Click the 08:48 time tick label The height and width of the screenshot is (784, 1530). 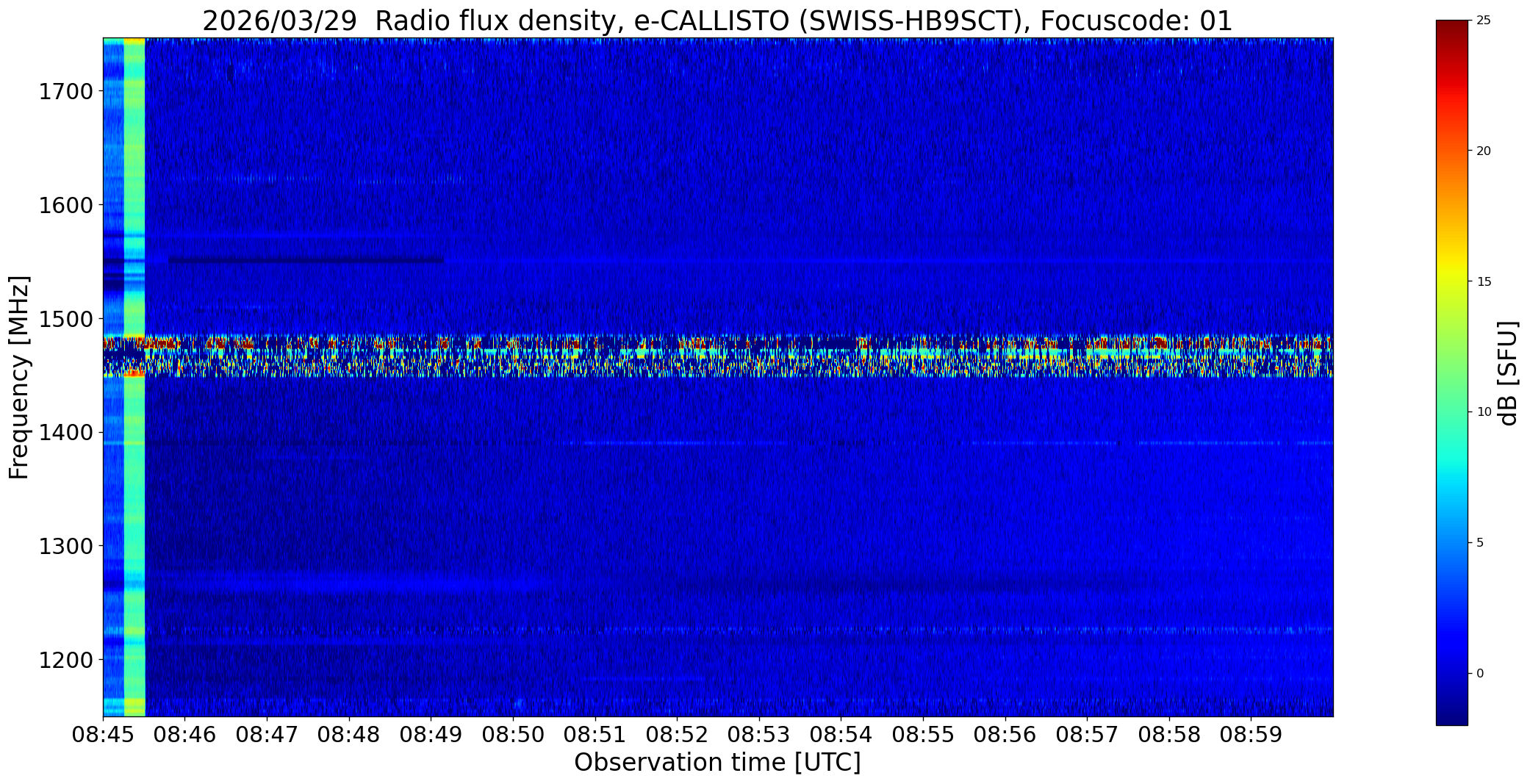349,734
